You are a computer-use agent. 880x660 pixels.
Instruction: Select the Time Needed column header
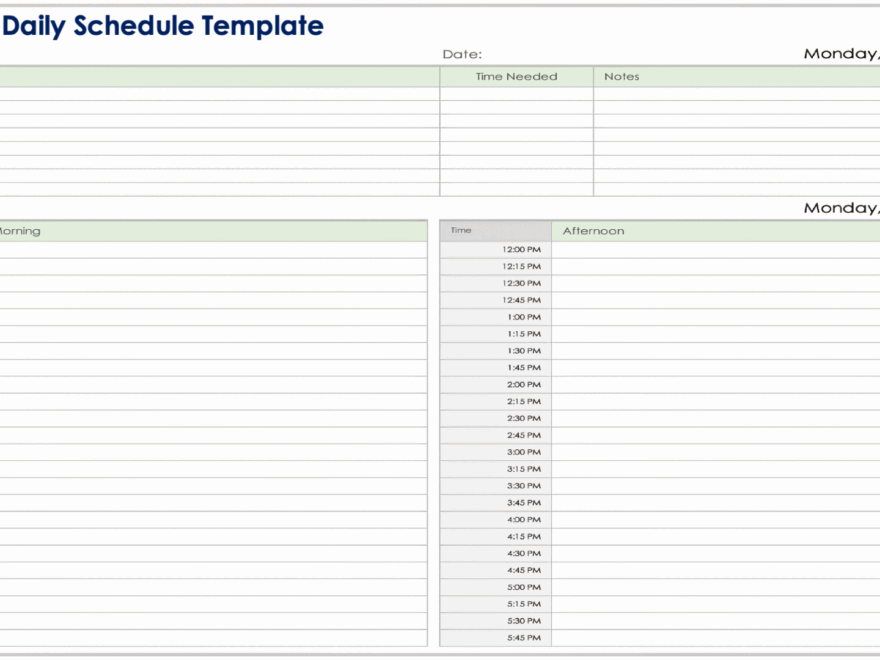click(516, 77)
